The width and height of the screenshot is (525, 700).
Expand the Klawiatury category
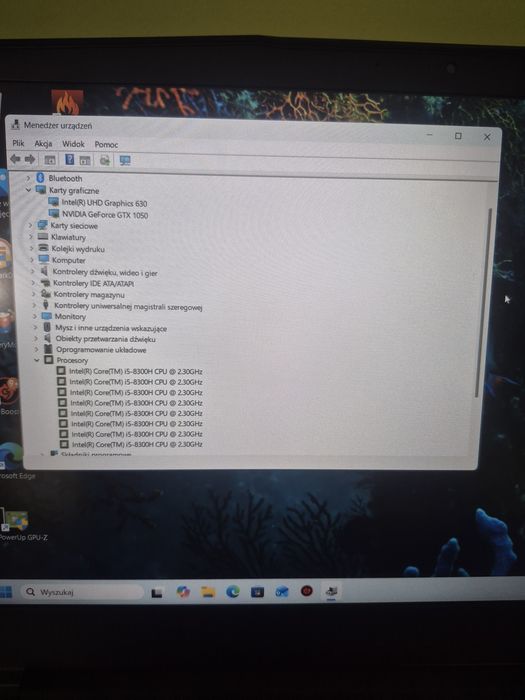pyautogui.click(x=31, y=237)
